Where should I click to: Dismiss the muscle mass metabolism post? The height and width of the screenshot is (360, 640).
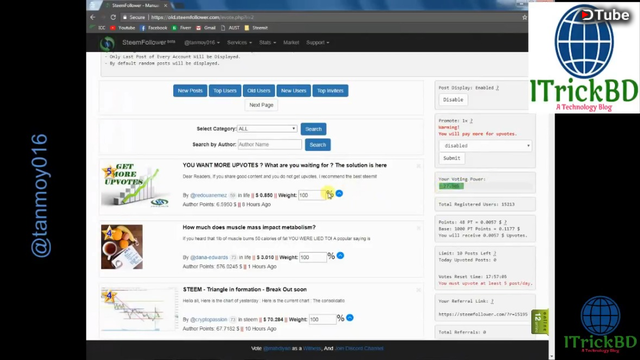(418, 228)
